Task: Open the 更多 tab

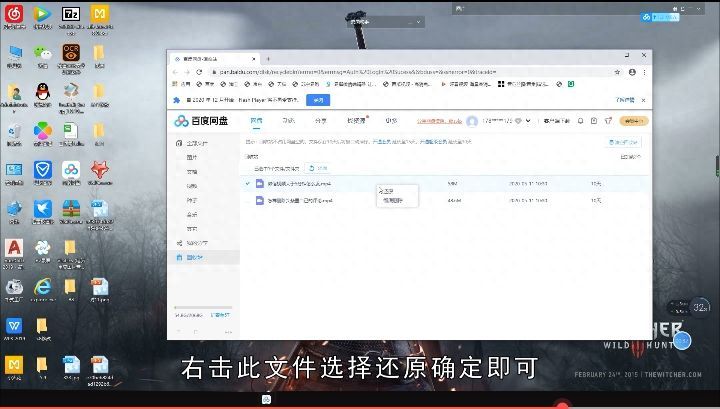Action: 391,121
